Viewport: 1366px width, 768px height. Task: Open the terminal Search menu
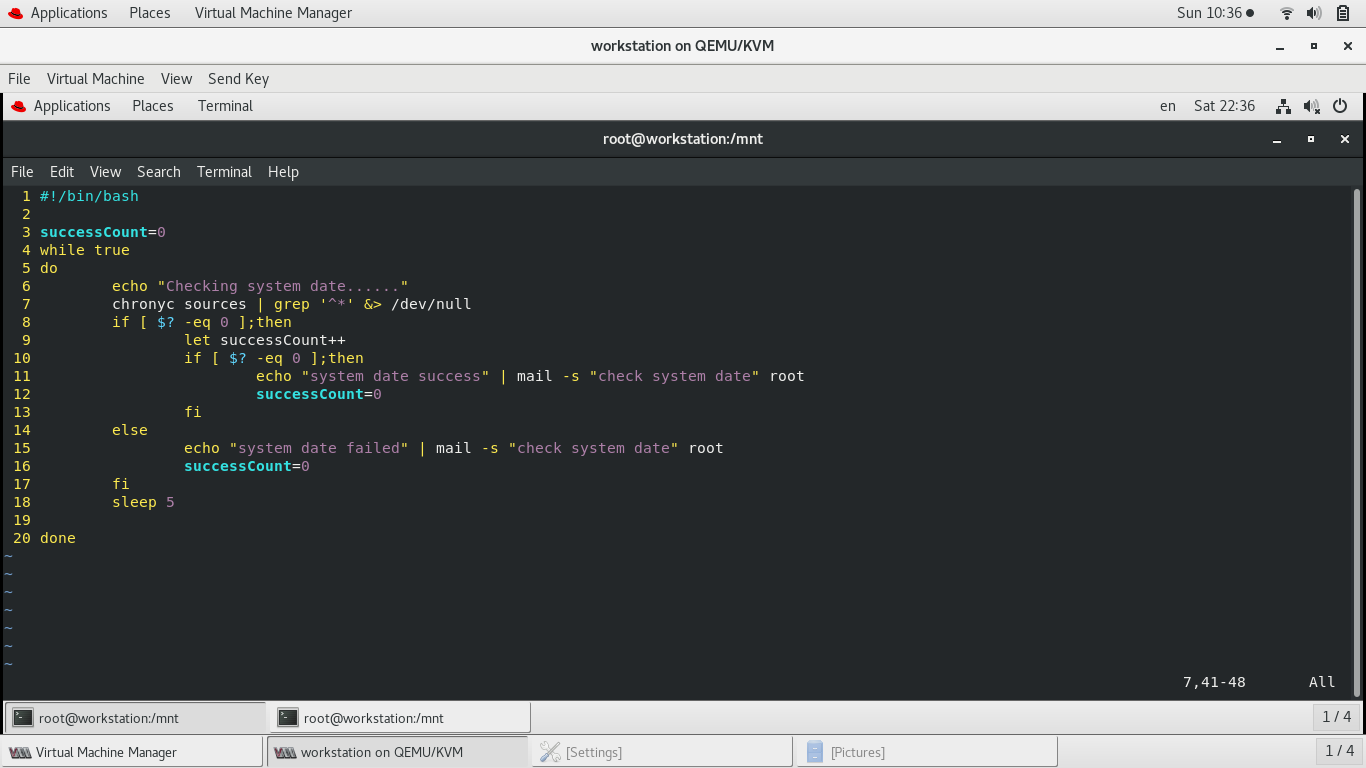[159, 172]
